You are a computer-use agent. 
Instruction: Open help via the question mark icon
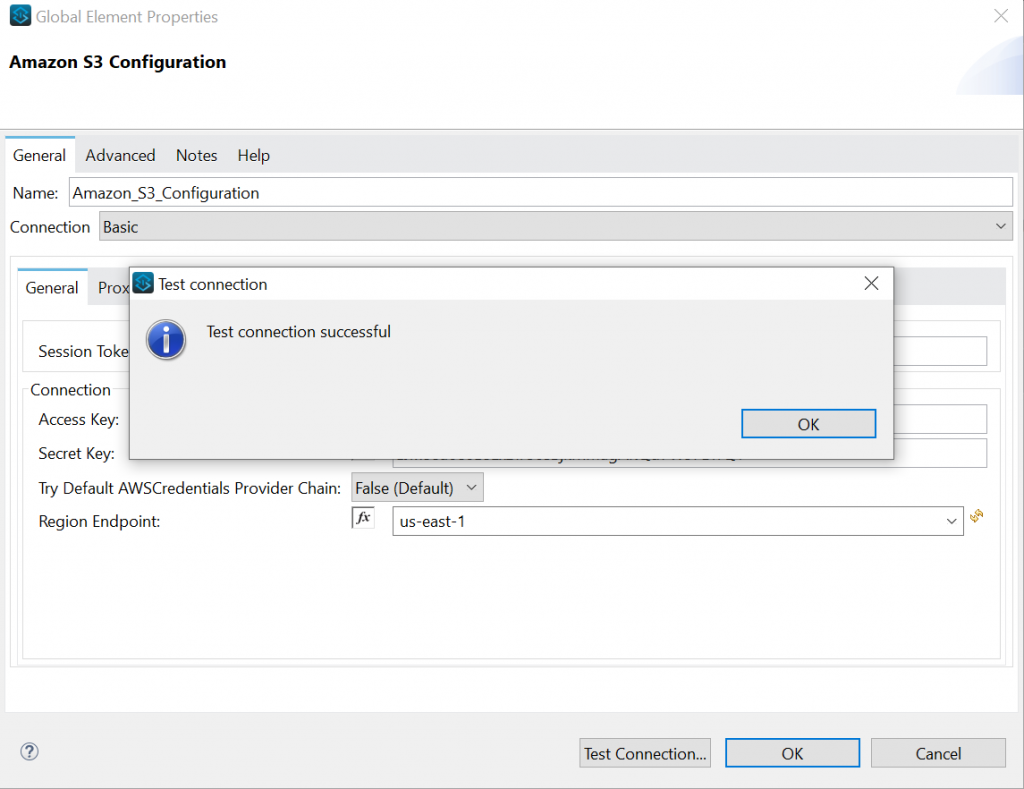point(28,752)
